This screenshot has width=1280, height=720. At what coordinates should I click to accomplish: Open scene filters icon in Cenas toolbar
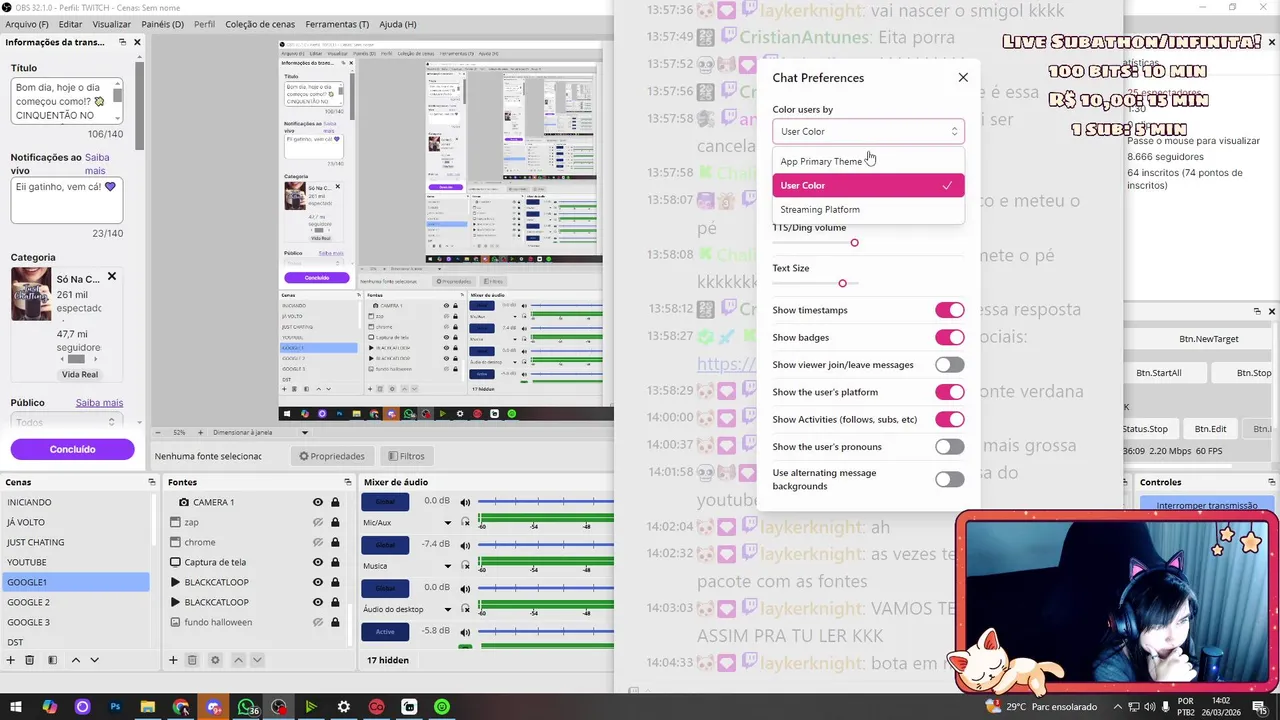[x=52, y=660]
